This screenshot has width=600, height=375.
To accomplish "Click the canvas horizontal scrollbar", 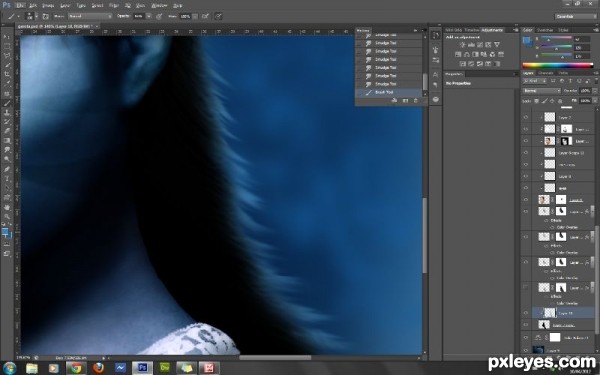I will (x=275, y=357).
